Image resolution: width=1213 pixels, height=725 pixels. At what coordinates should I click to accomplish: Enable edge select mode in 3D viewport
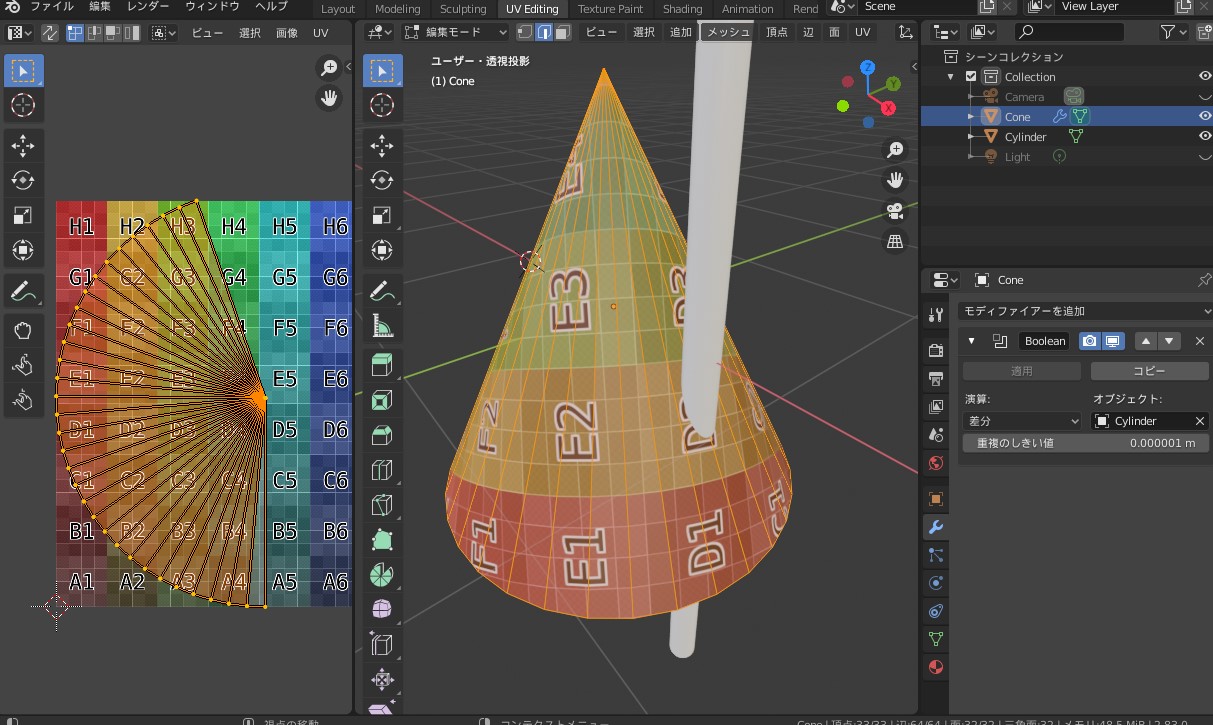click(544, 32)
